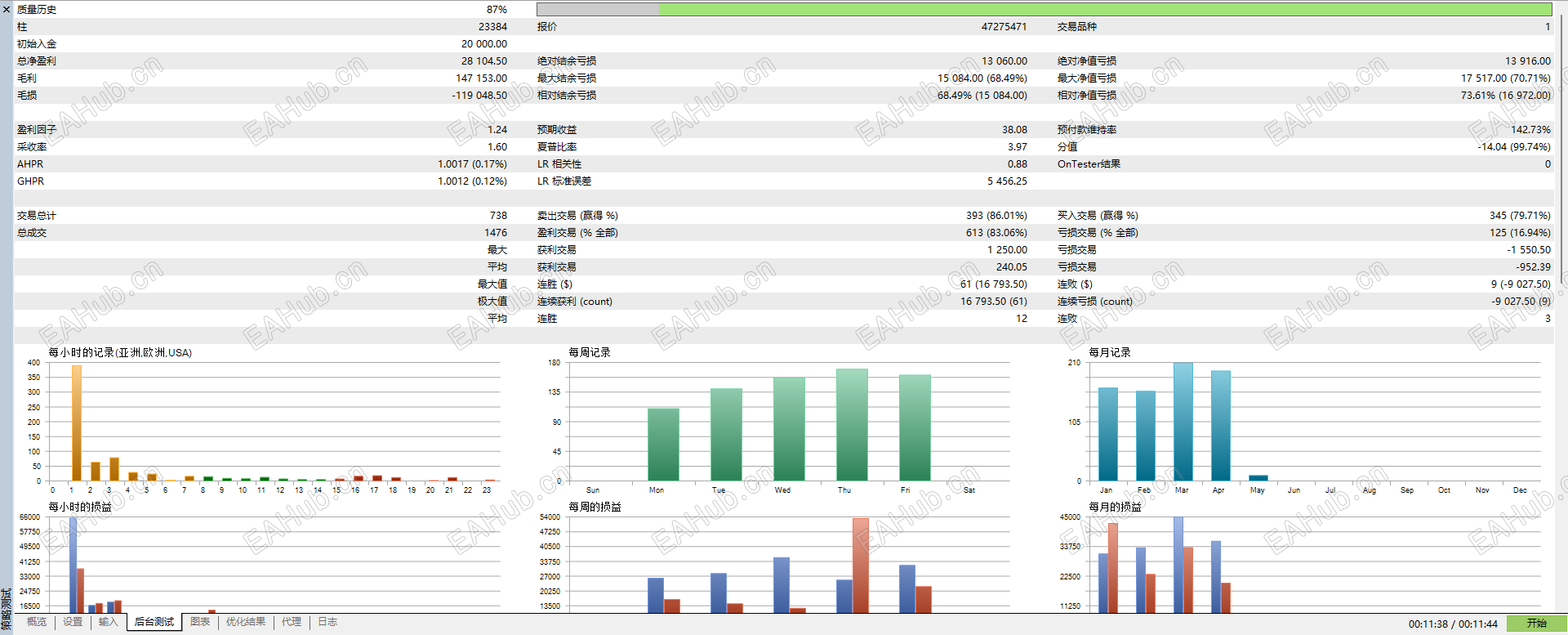Click 连败 ($) value 9 (-9 027.50)
1568x635 pixels.
(x=1521, y=284)
